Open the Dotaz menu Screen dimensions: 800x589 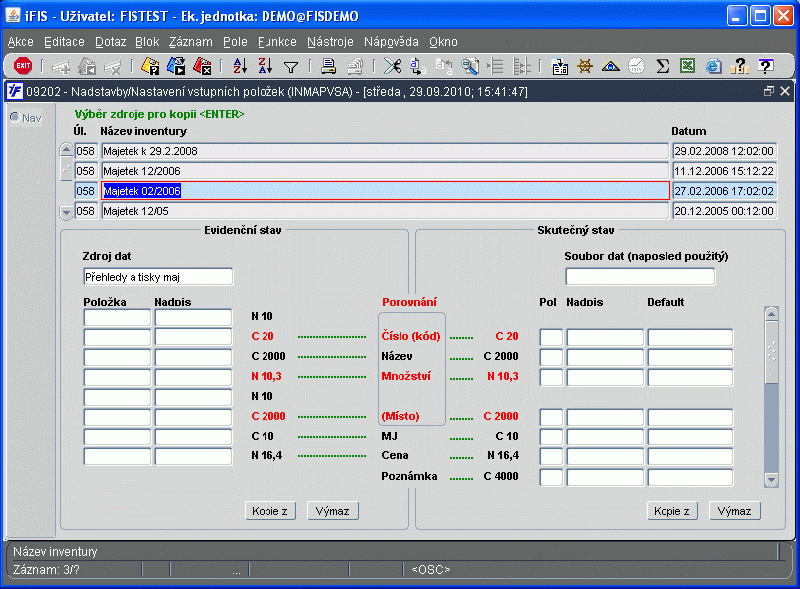click(110, 42)
